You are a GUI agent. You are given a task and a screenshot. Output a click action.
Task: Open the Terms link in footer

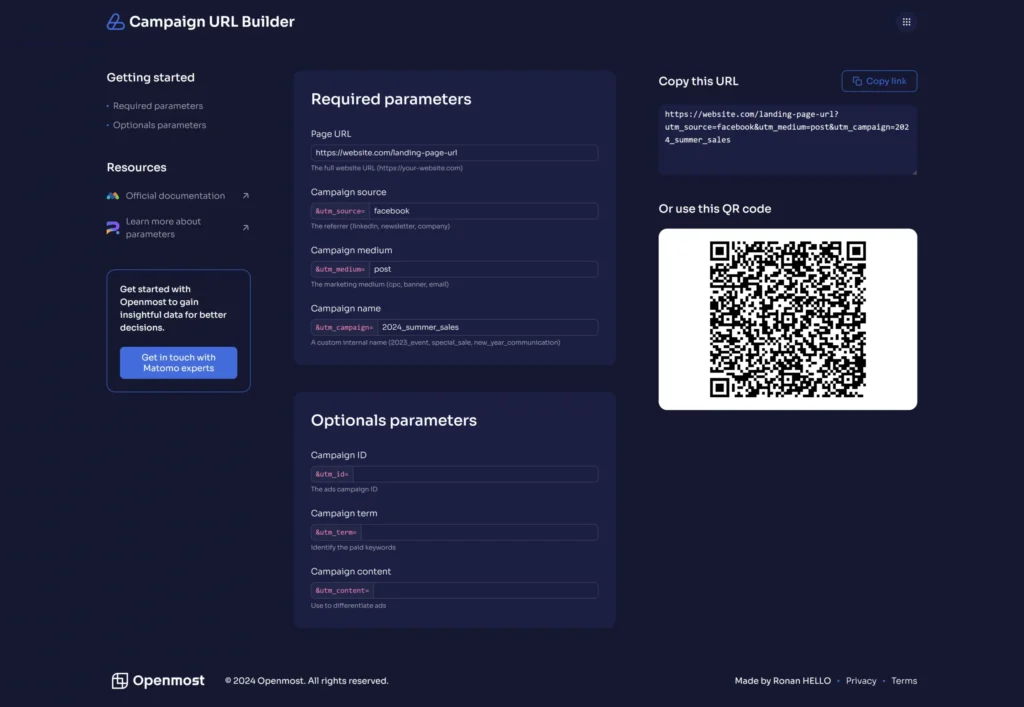point(904,681)
